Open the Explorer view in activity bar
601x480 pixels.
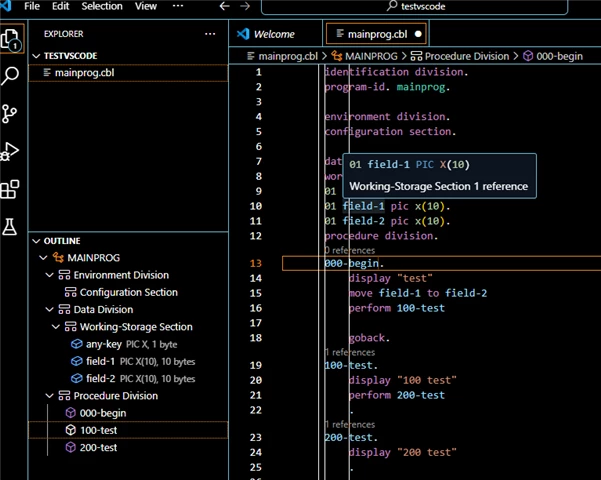point(10,39)
